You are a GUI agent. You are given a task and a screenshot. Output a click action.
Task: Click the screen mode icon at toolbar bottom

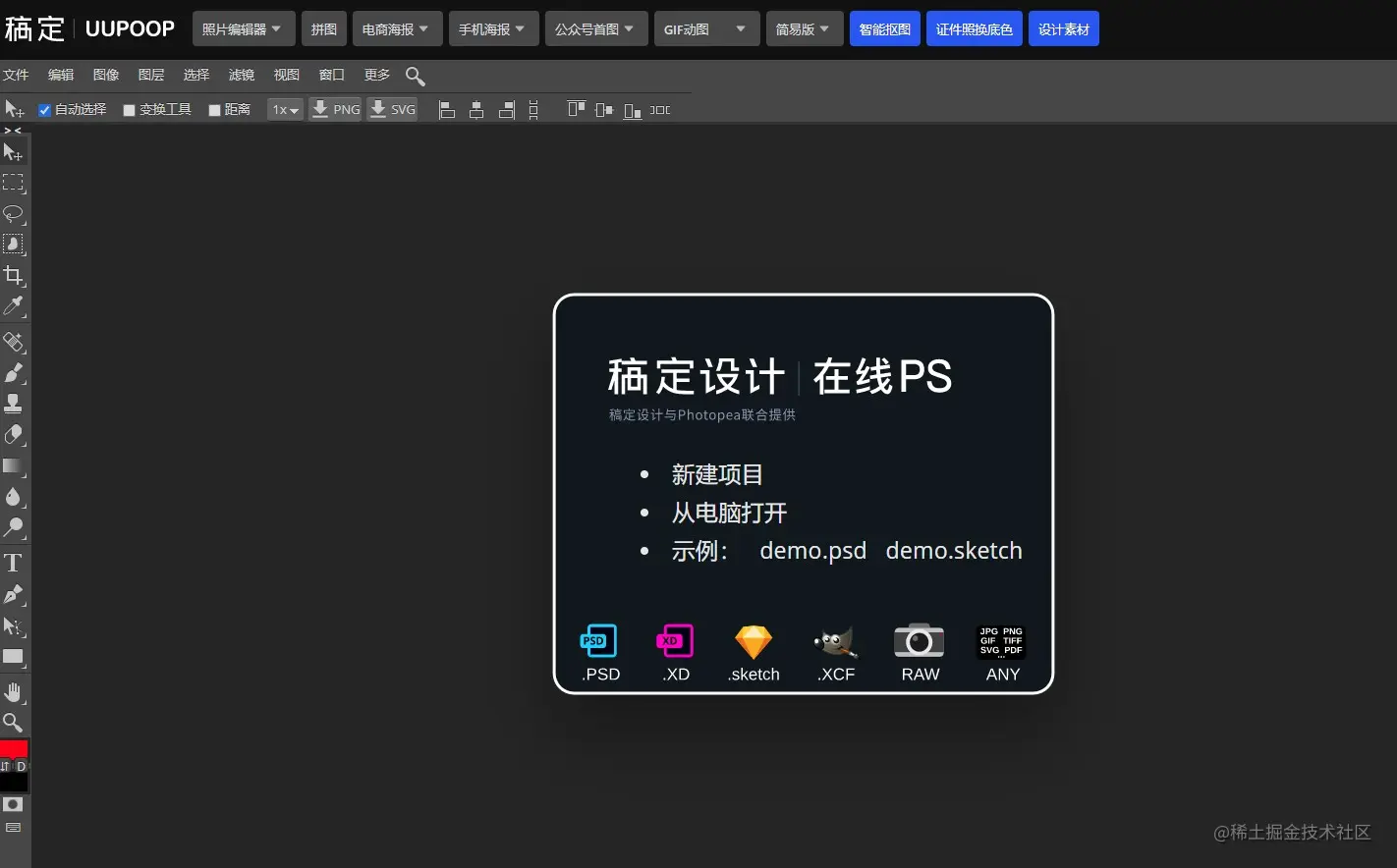13,828
